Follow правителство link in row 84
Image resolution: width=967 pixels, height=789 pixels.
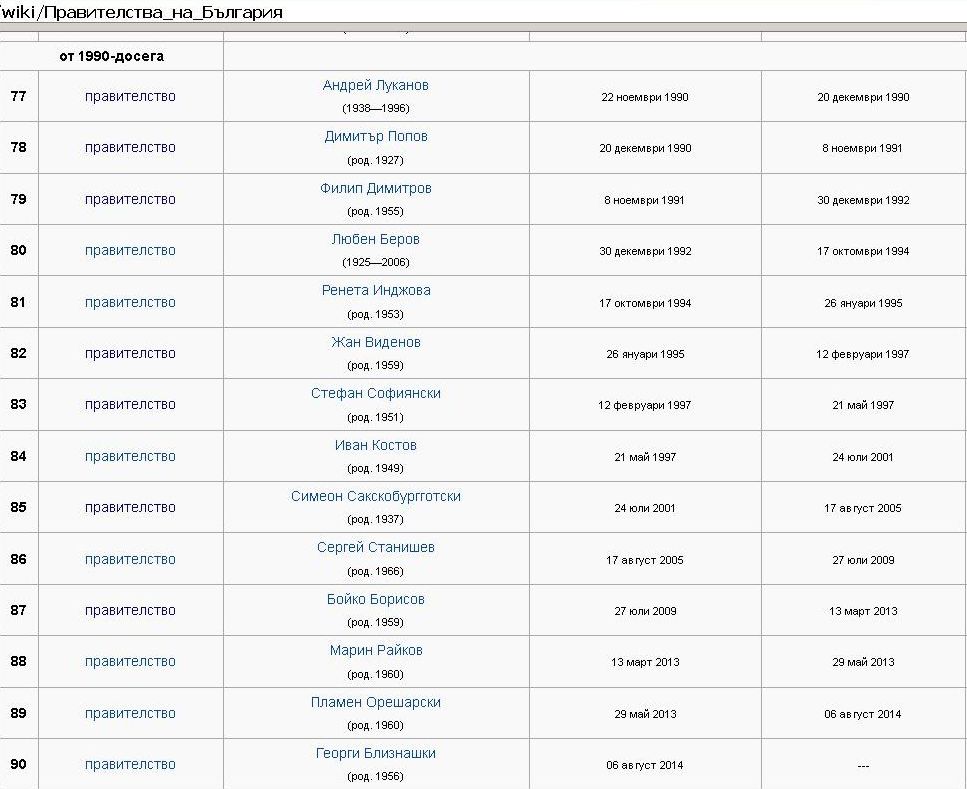130,457
